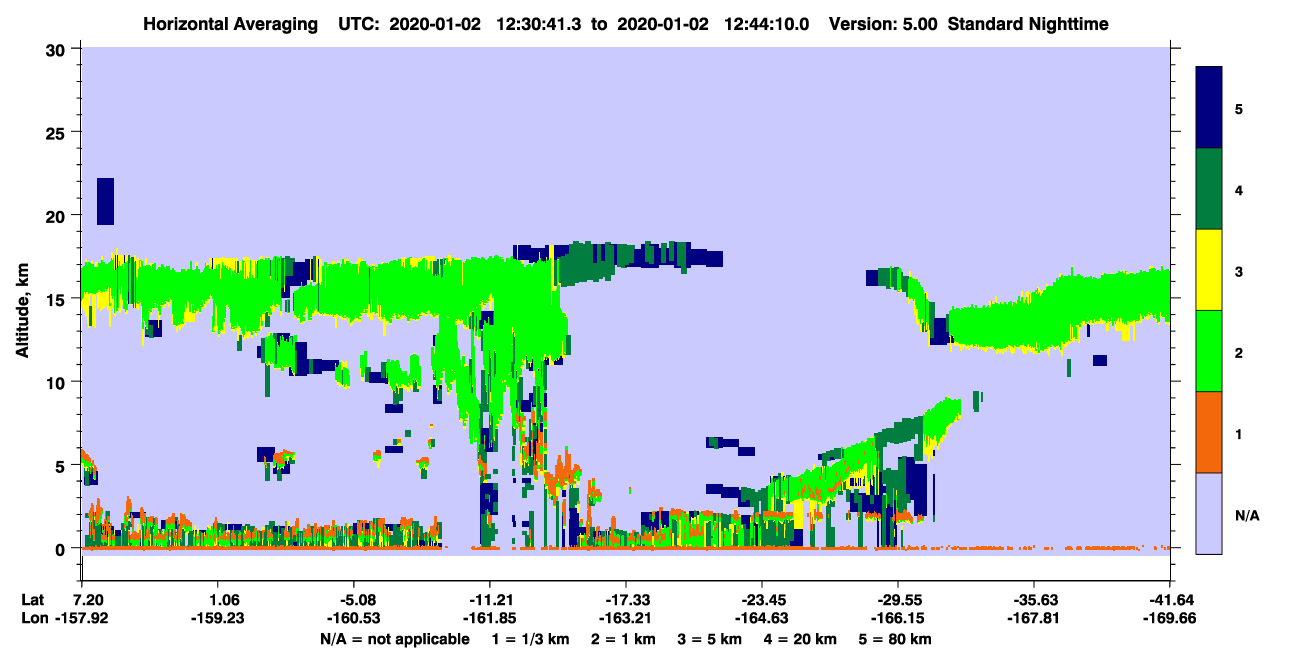This screenshot has height=667, width=1300.
Task: Click the bright green legend swatch for 2
Action: (1209, 351)
